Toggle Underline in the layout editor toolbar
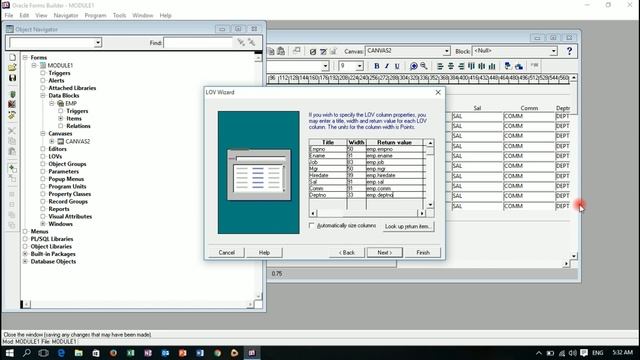The image size is (640, 360). click(x=397, y=66)
